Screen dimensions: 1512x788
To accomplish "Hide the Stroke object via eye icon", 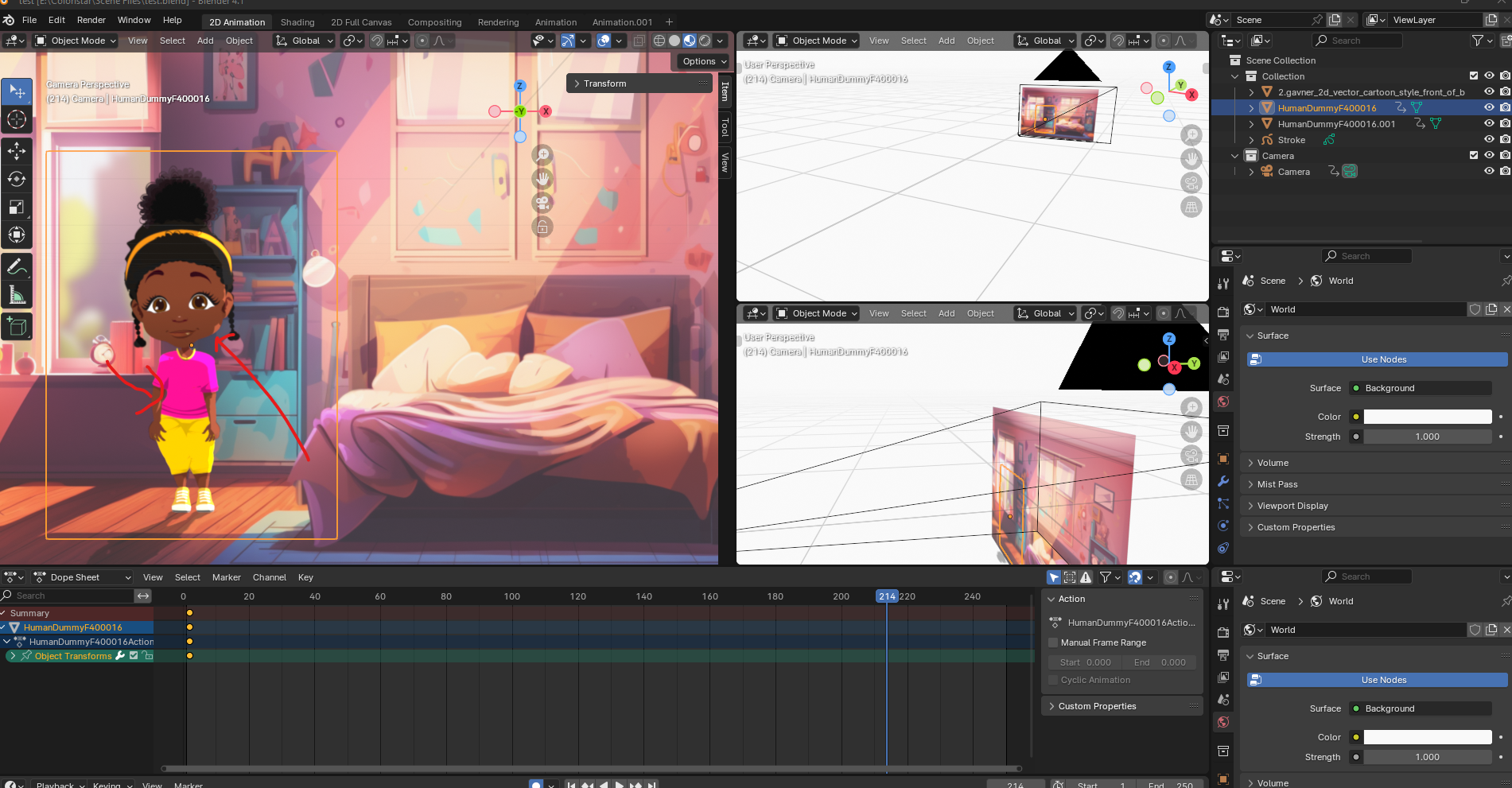I will (x=1489, y=139).
